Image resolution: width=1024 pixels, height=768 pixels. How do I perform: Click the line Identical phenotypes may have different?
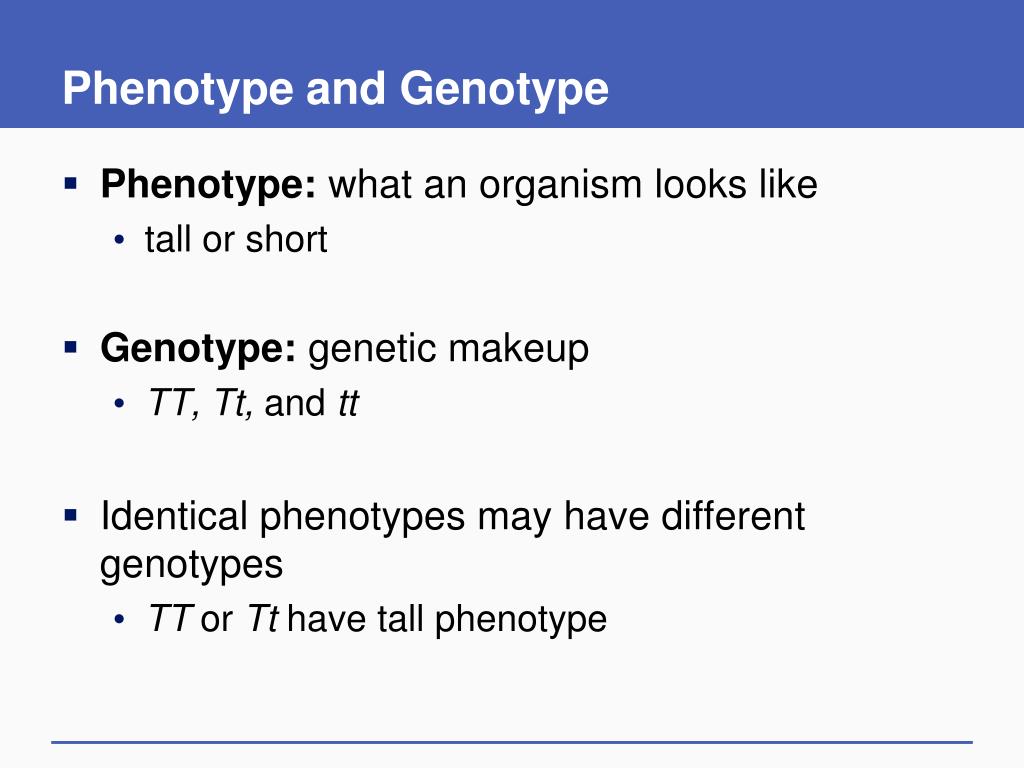pyautogui.click(x=453, y=517)
